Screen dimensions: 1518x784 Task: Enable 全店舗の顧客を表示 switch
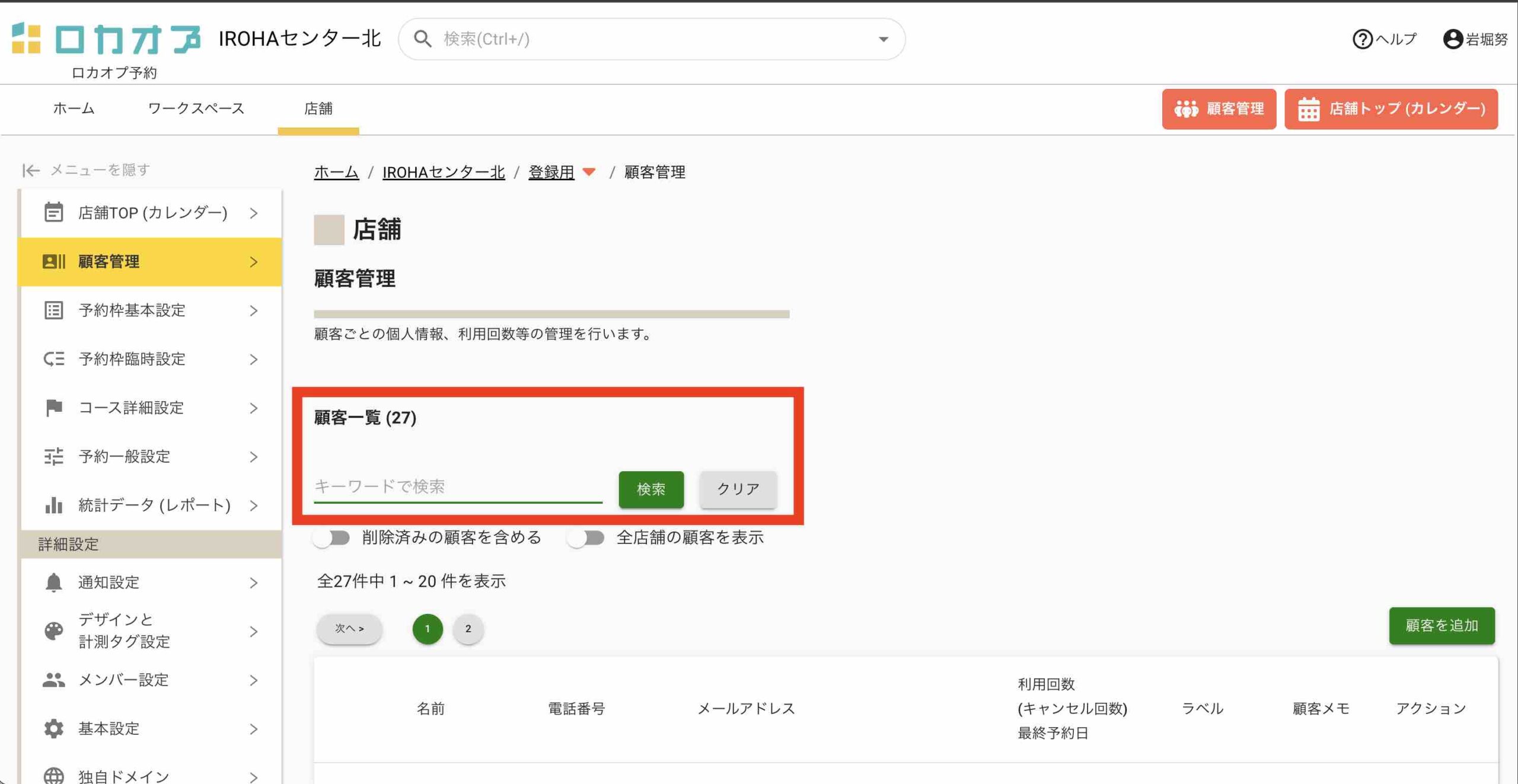pos(586,538)
